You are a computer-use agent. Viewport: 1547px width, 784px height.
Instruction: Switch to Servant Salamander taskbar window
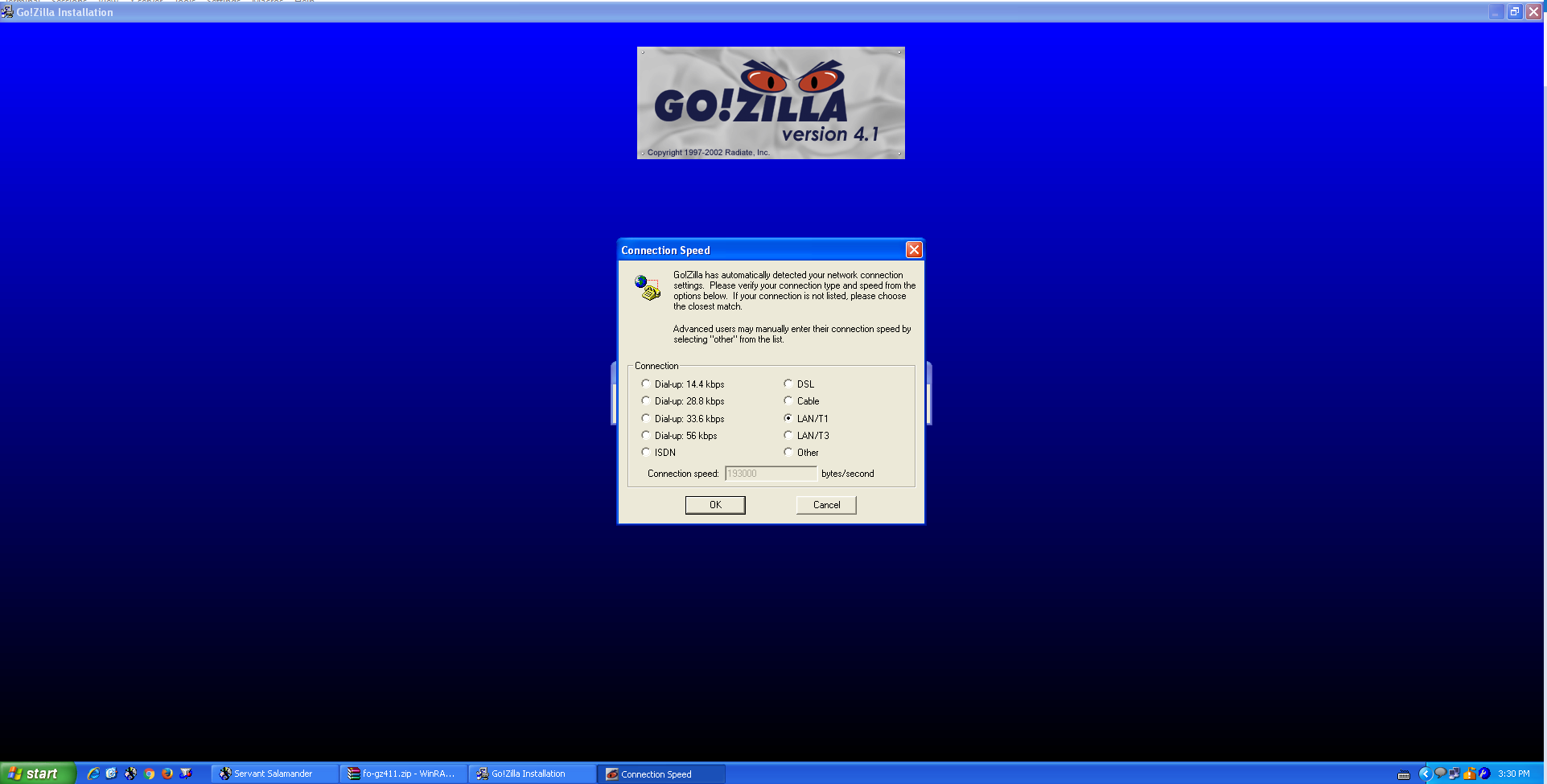click(x=274, y=774)
